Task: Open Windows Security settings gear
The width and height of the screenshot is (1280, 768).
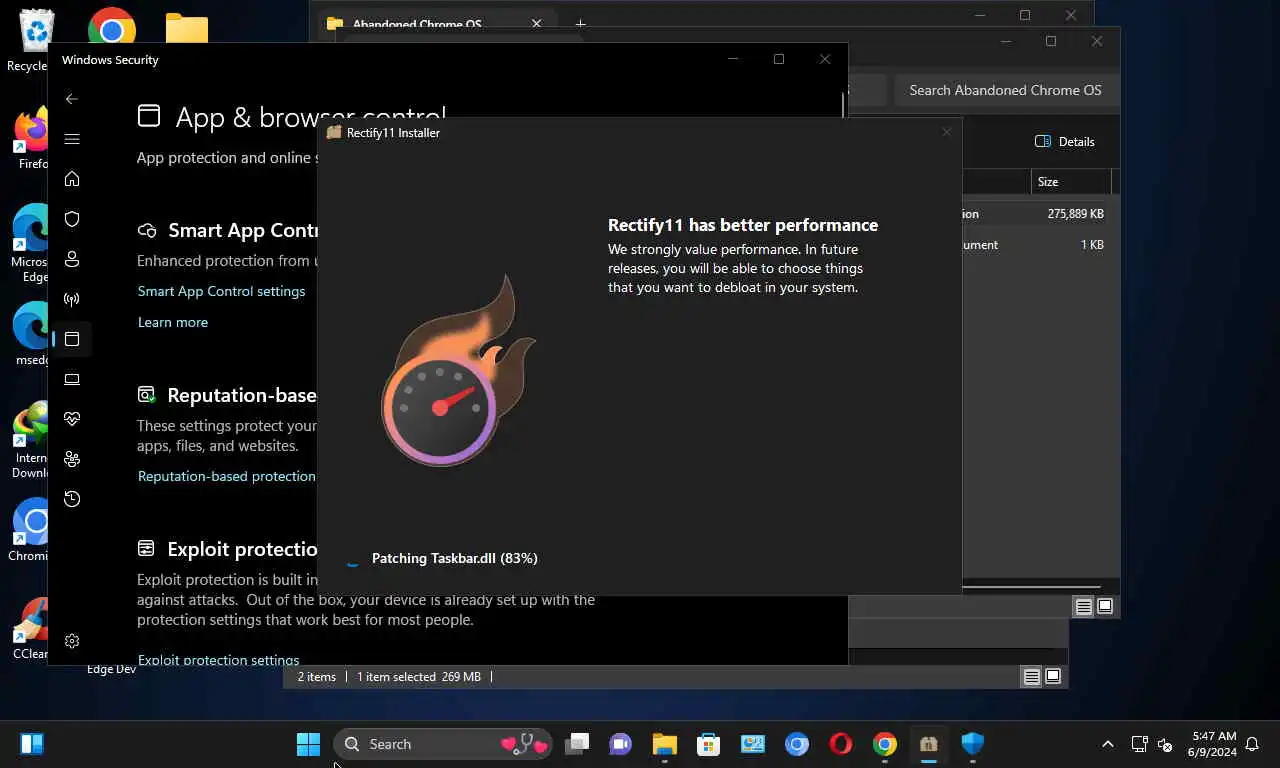Action: (72, 641)
